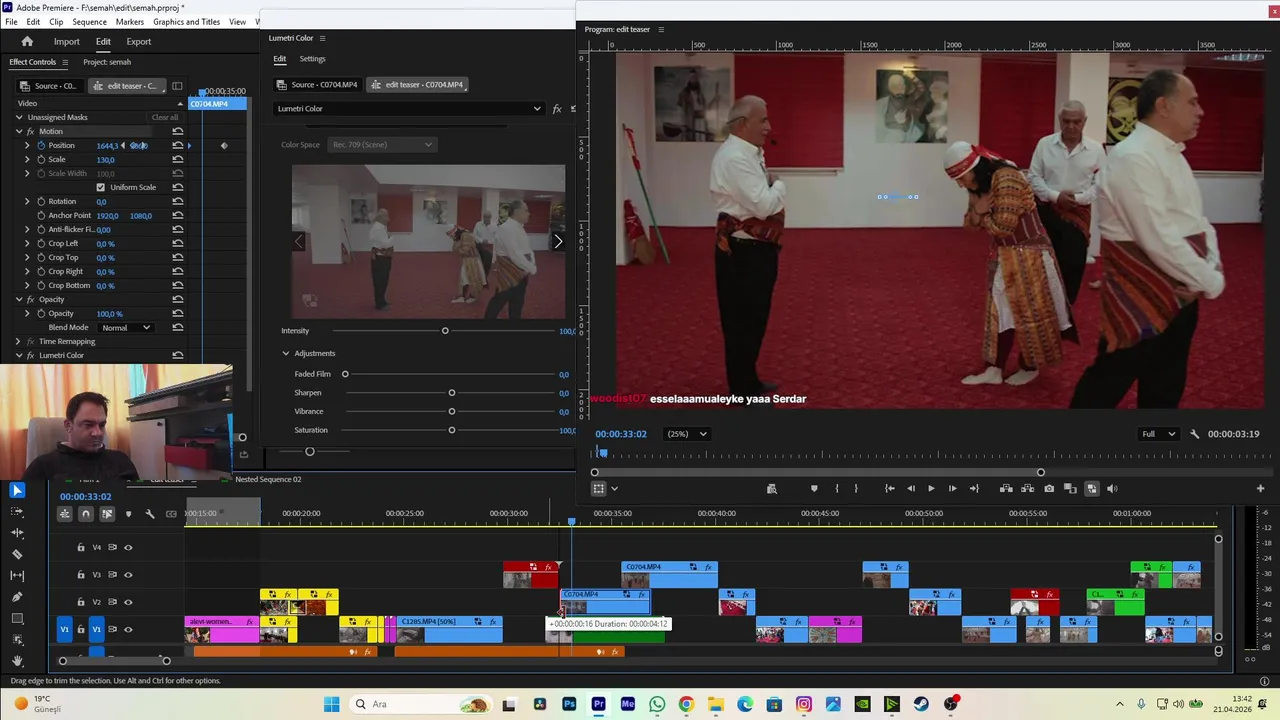Select the Hand tool
The width and height of the screenshot is (1280, 720).
click(17, 661)
